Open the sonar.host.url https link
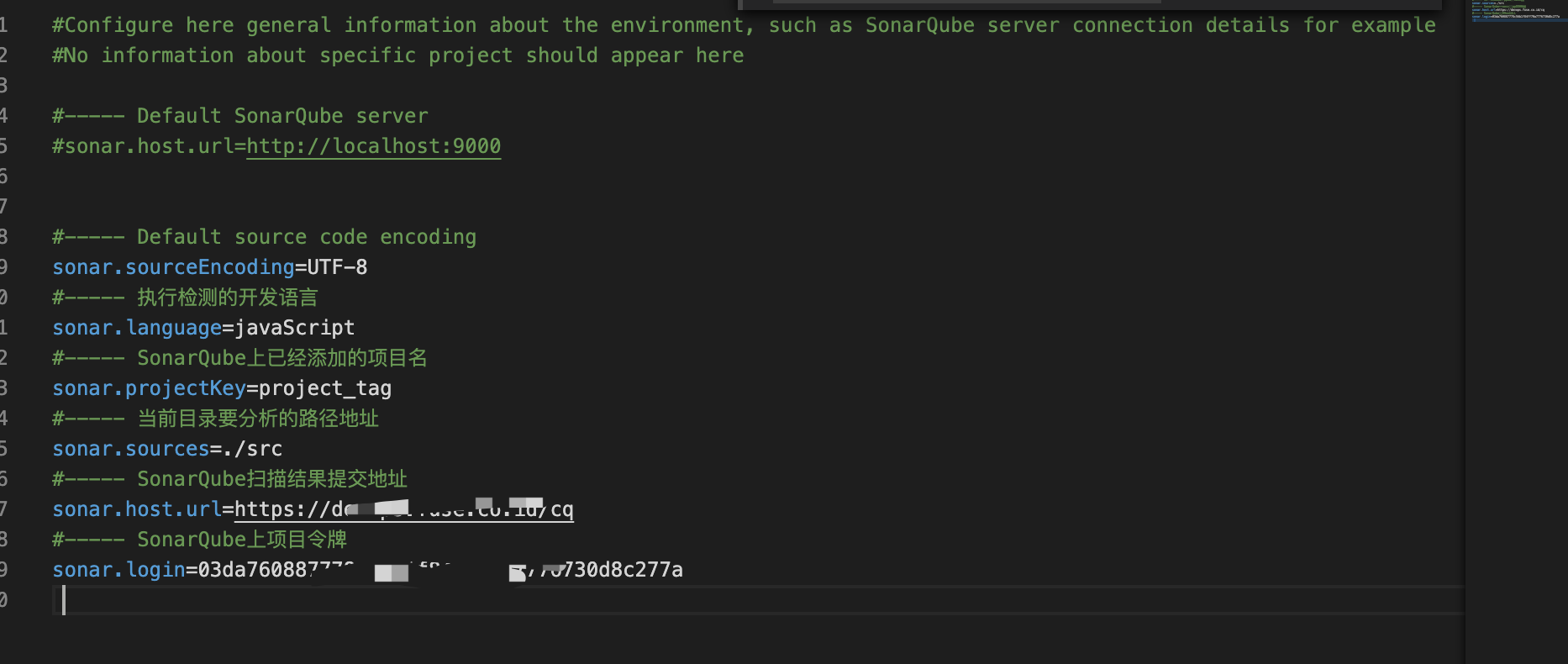 (403, 509)
